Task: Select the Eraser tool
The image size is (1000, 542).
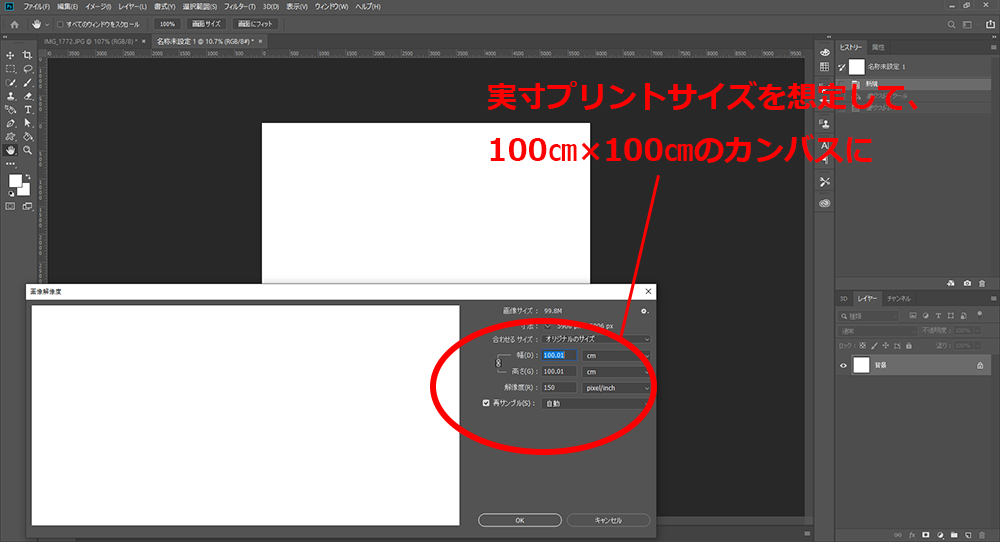Action: point(27,96)
